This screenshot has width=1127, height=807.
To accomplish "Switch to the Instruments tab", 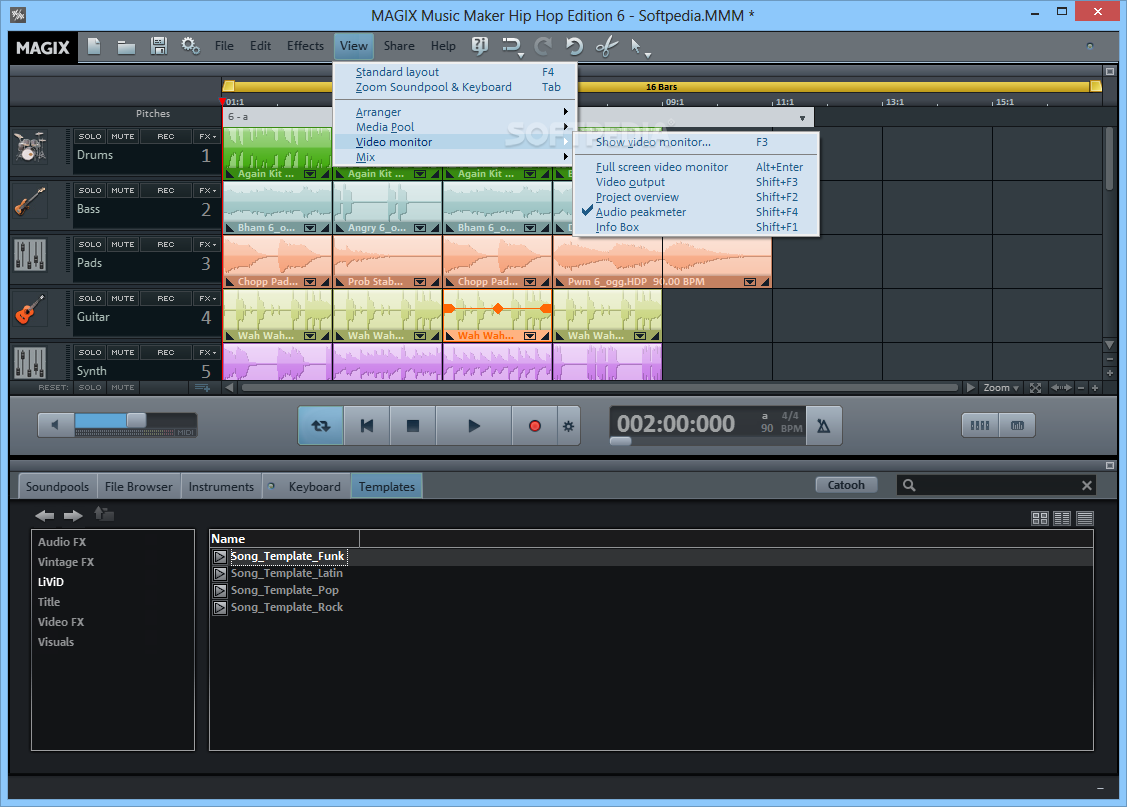I will tap(221, 486).
